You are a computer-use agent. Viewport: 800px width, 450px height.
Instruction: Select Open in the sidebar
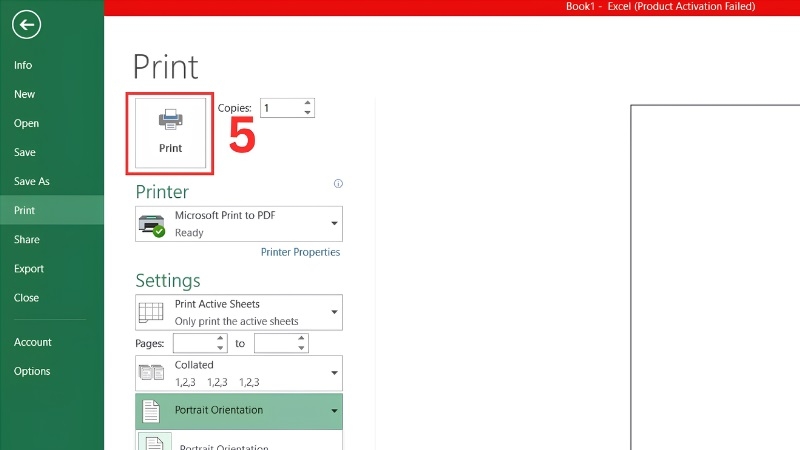pos(27,123)
